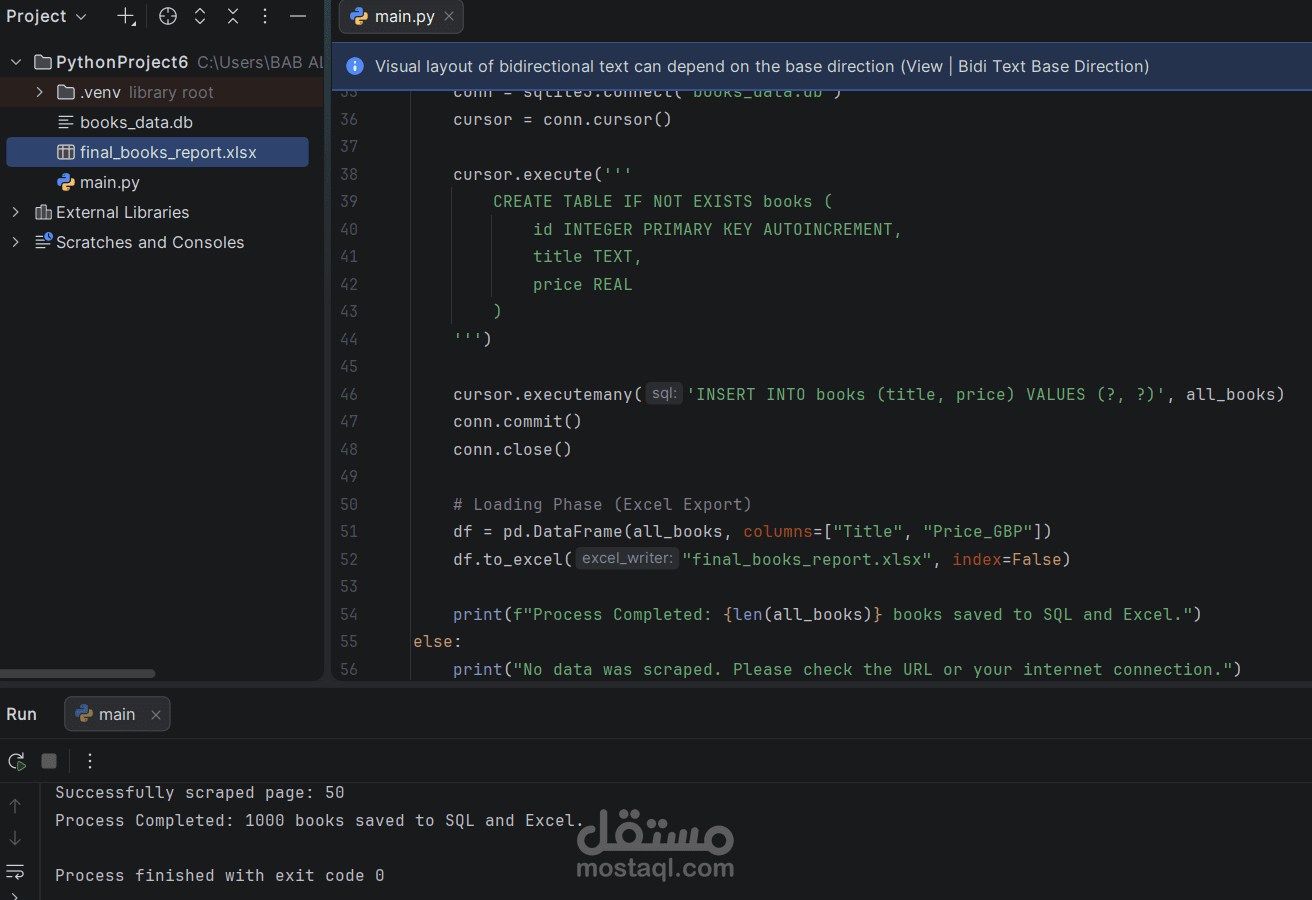Click the 'price REAL' SQL line
The height and width of the screenshot is (900, 1312).
[582, 284]
